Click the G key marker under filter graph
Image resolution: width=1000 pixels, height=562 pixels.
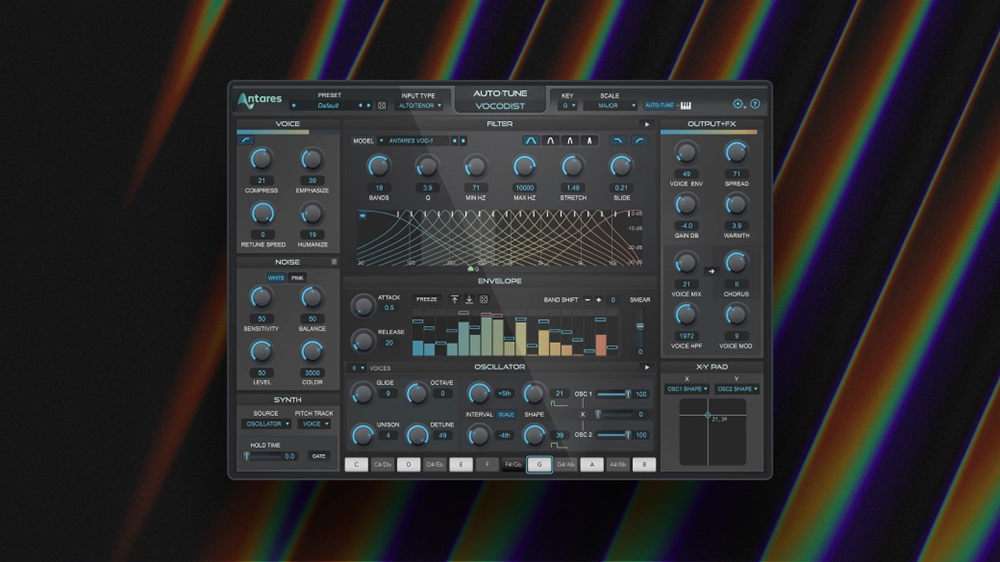(473, 269)
